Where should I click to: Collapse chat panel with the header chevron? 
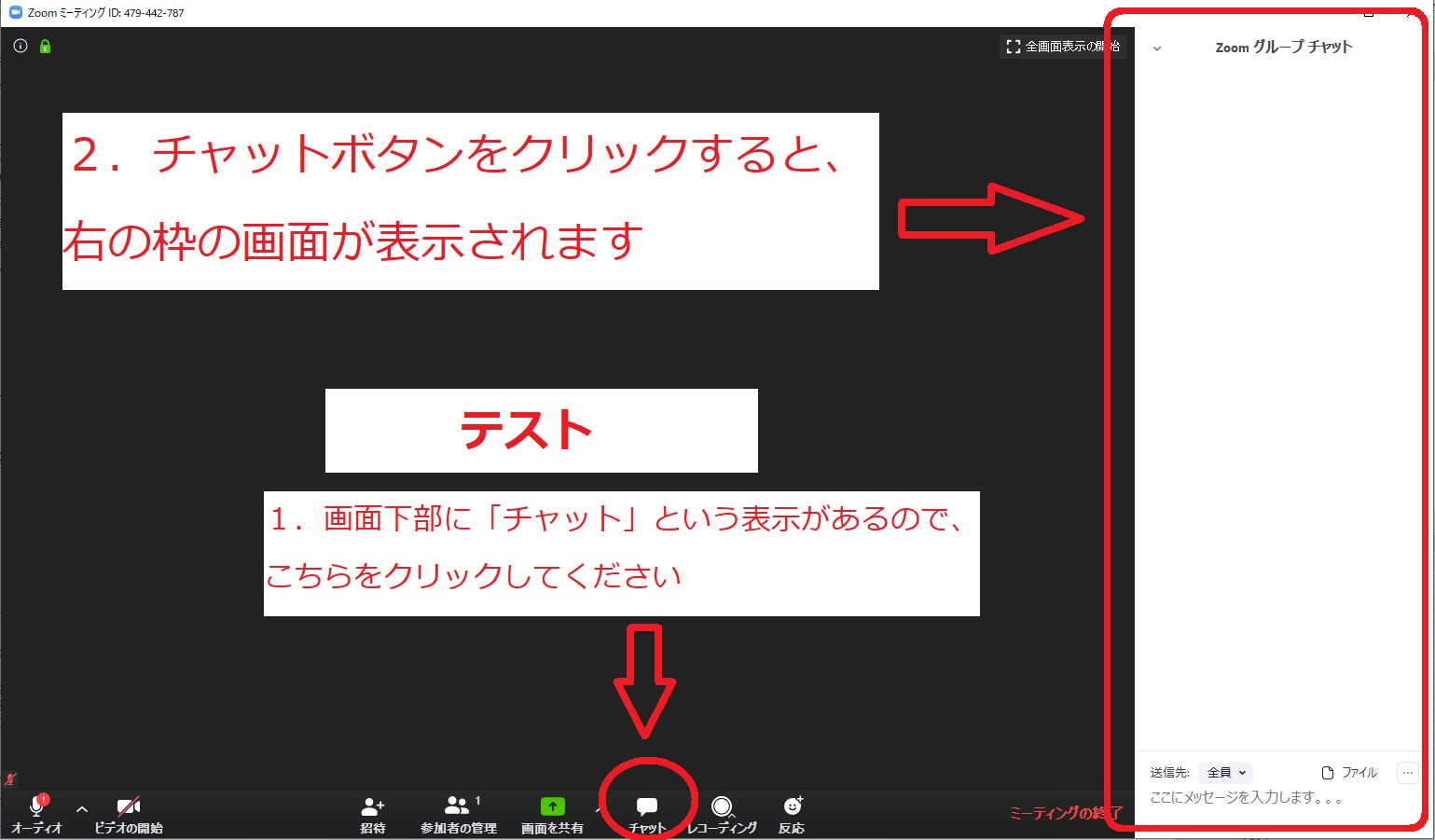click(x=1157, y=48)
